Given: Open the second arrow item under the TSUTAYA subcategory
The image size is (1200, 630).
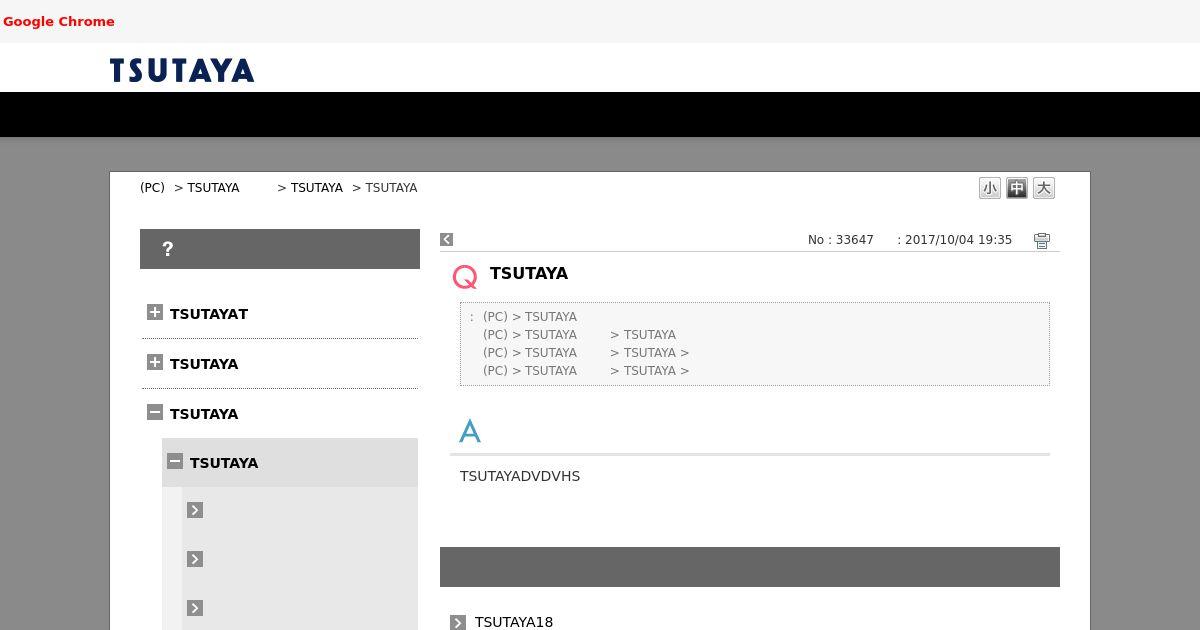Looking at the screenshot, I should coord(195,559).
